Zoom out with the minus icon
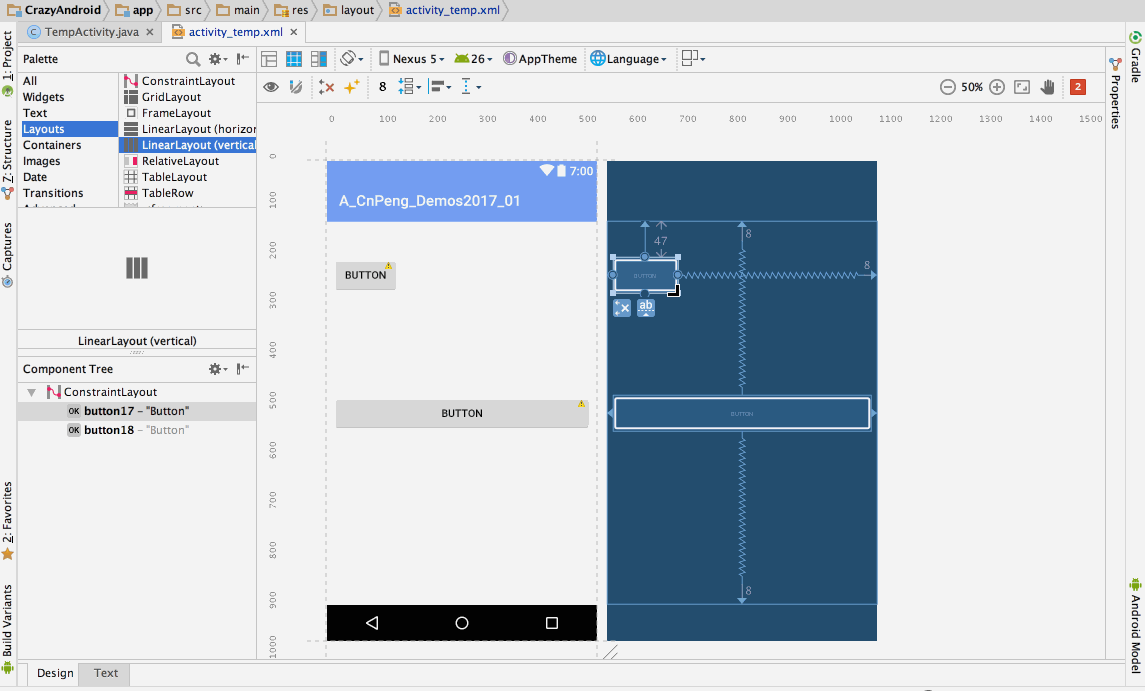 click(x=947, y=87)
